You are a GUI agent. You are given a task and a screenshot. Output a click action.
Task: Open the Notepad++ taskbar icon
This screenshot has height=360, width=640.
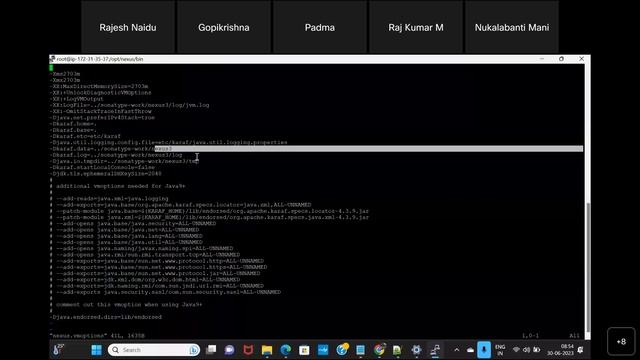398,350
